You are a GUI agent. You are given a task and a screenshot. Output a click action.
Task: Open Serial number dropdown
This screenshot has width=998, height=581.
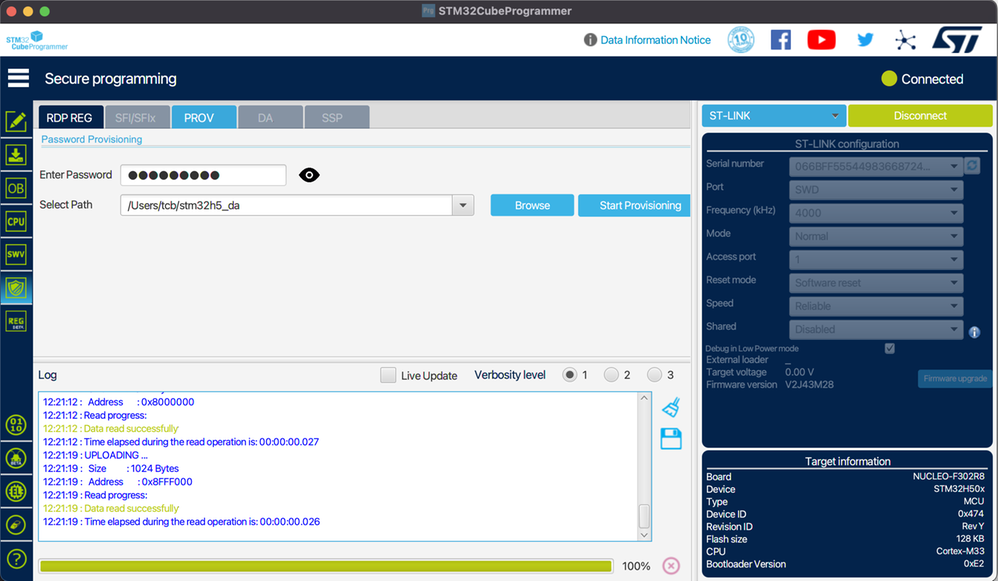[876, 167]
